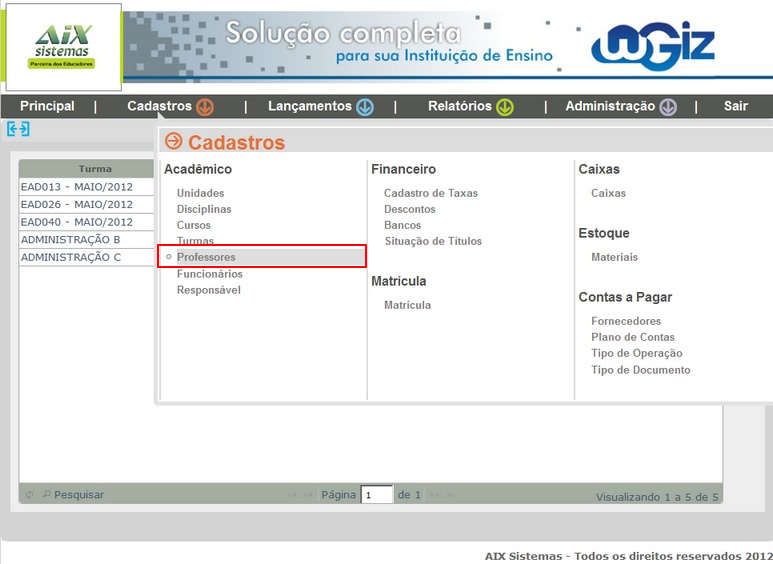Click the circled arrow icon in the Cadastros panel title
Screen dimensions: 773x564
click(x=174, y=142)
